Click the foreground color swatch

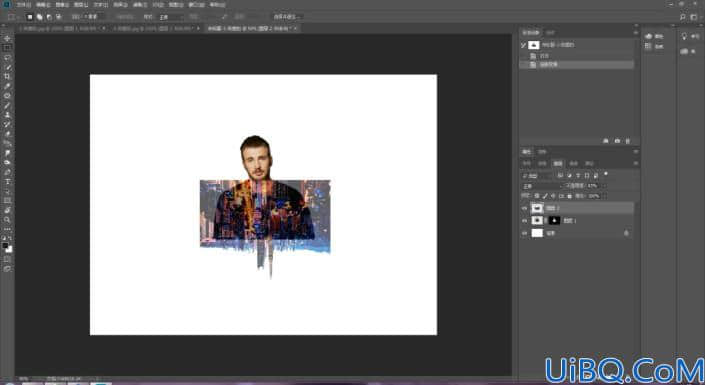[5, 246]
